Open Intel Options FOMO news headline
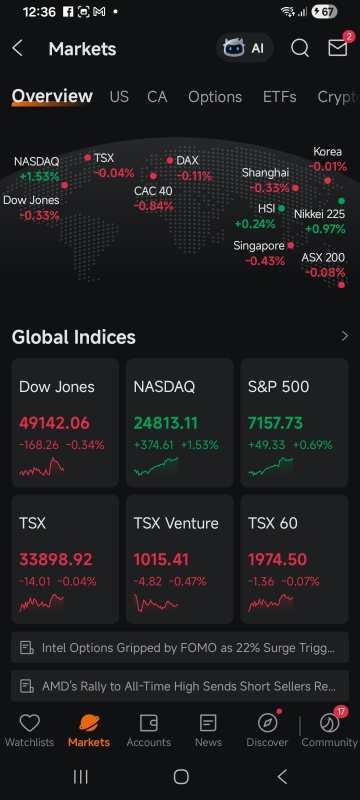This screenshot has height=800, width=360. pos(180,647)
